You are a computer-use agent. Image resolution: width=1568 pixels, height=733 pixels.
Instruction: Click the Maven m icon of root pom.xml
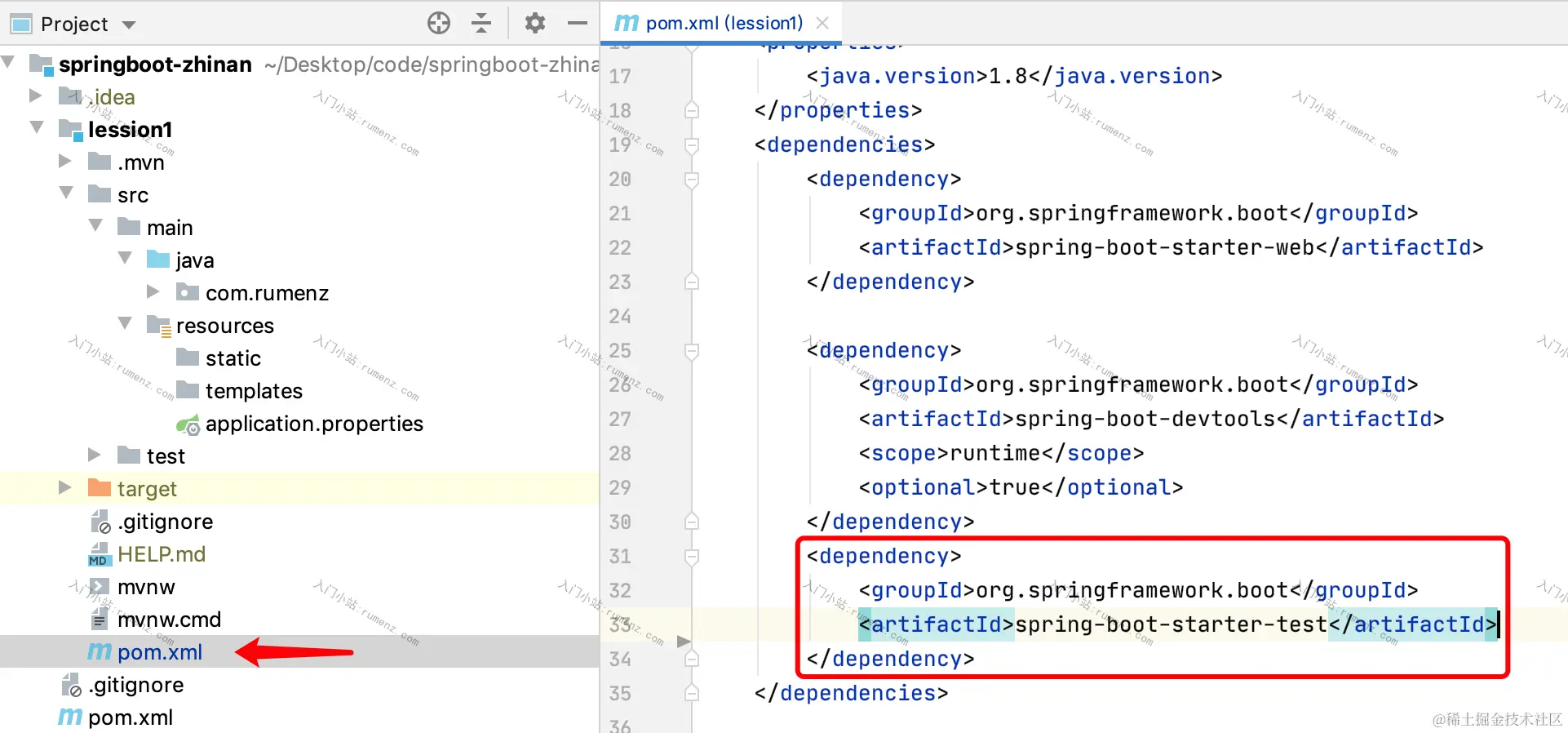click(70, 717)
